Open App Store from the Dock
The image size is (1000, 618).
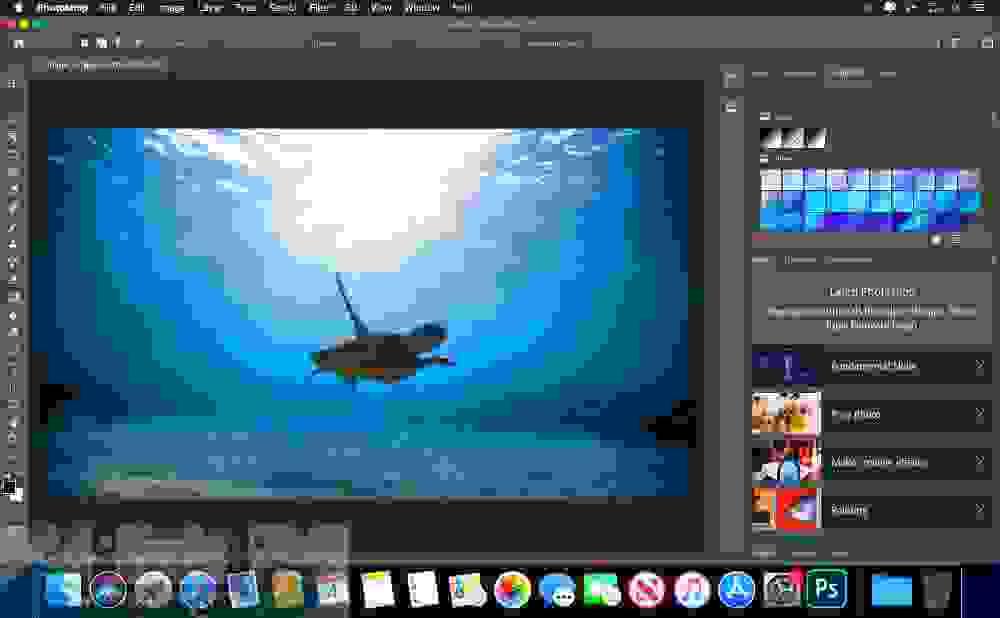coord(737,589)
